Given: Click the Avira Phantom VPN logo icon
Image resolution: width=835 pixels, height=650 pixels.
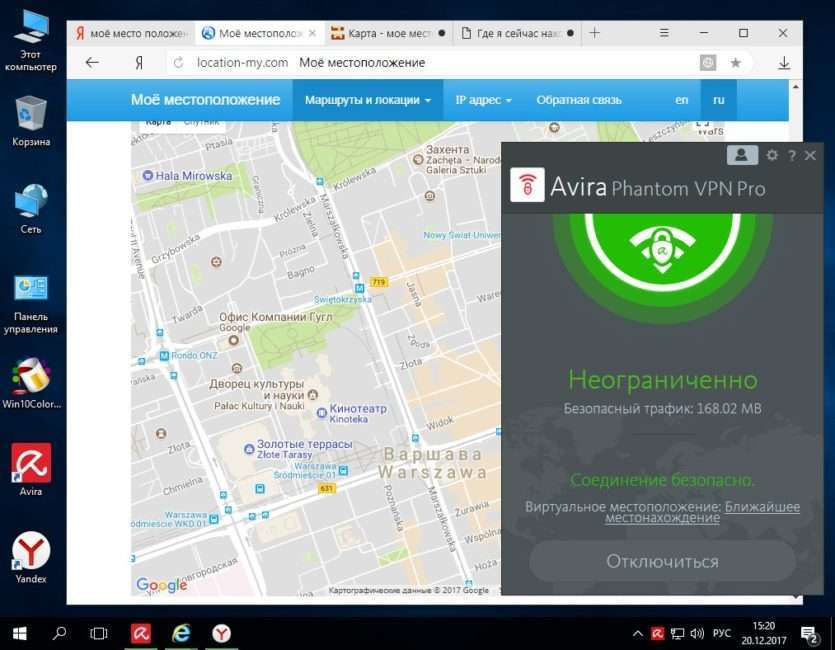Looking at the screenshot, I should point(527,185).
